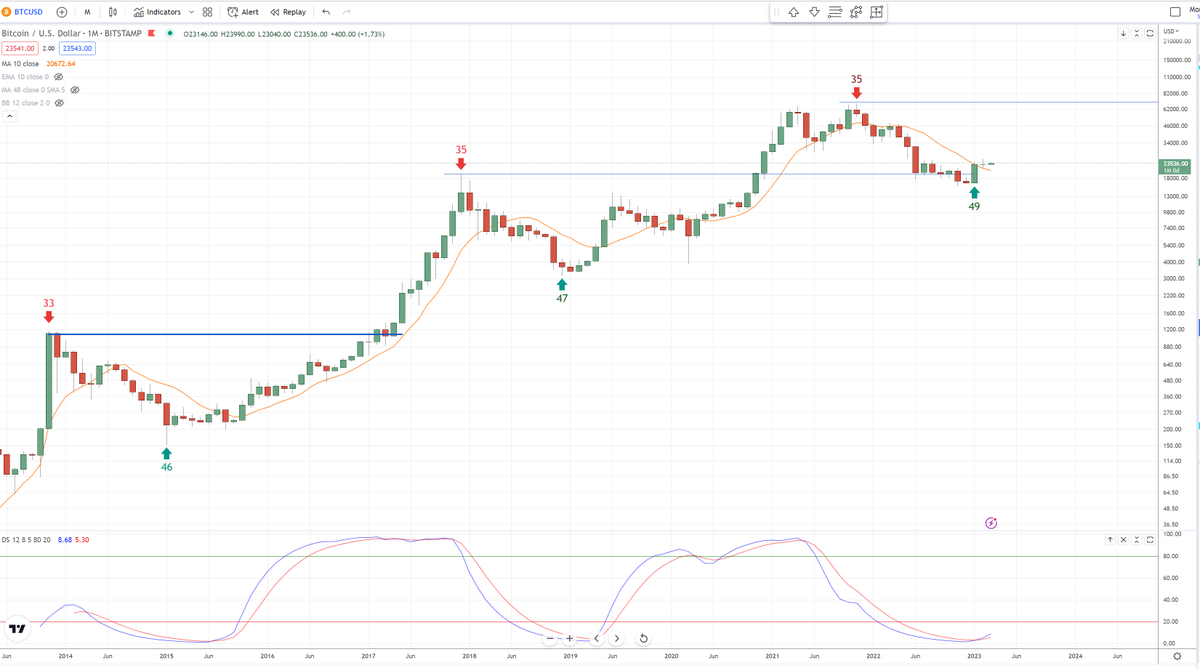Select the green up arrow labeled 47
Screen dimensions: 1200x668
[561, 285]
